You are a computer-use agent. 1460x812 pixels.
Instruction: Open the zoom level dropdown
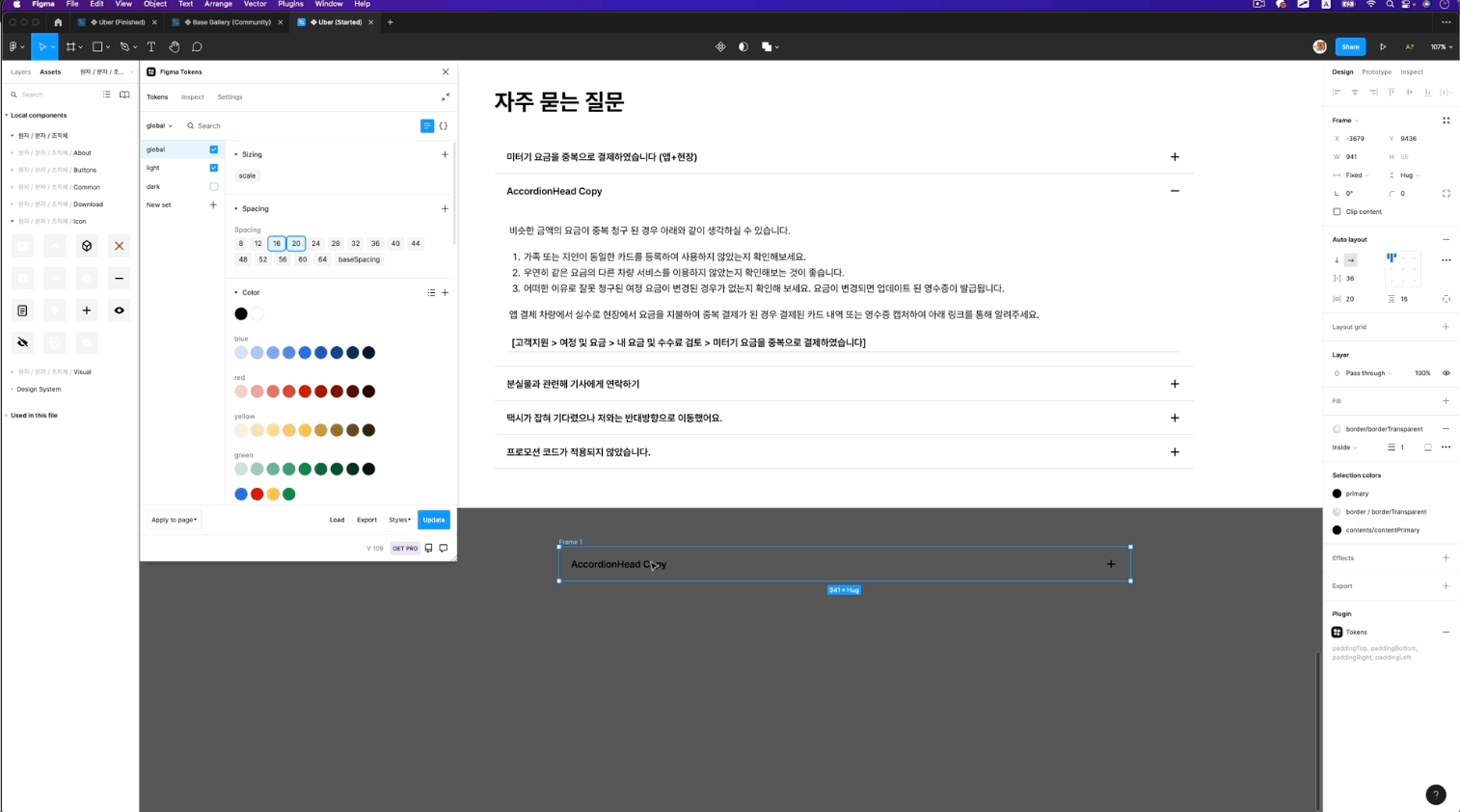point(1442,46)
